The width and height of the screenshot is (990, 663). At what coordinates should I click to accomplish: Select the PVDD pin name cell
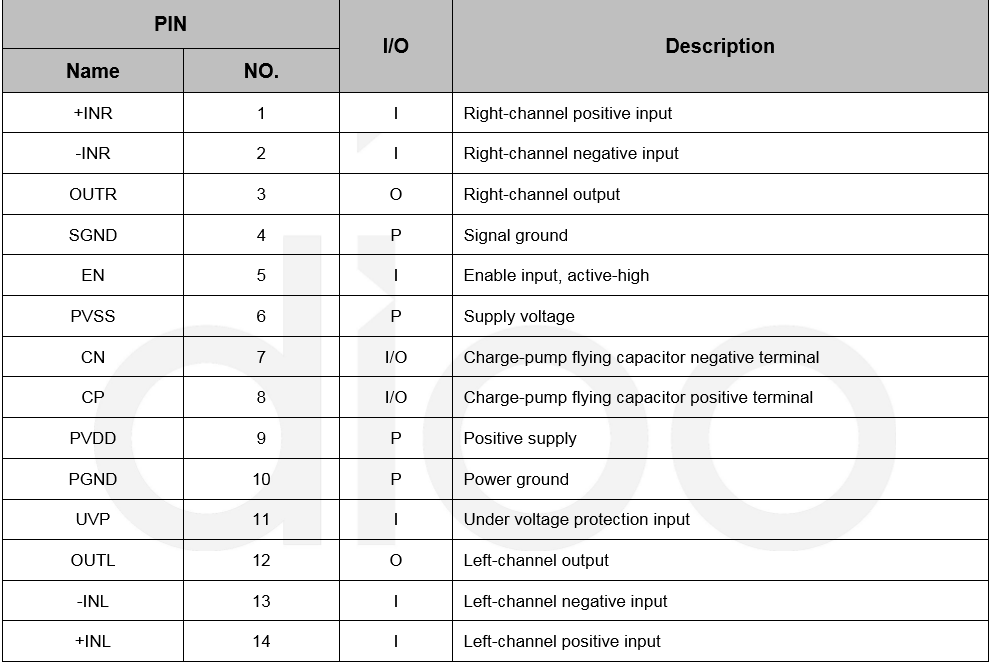(93, 438)
